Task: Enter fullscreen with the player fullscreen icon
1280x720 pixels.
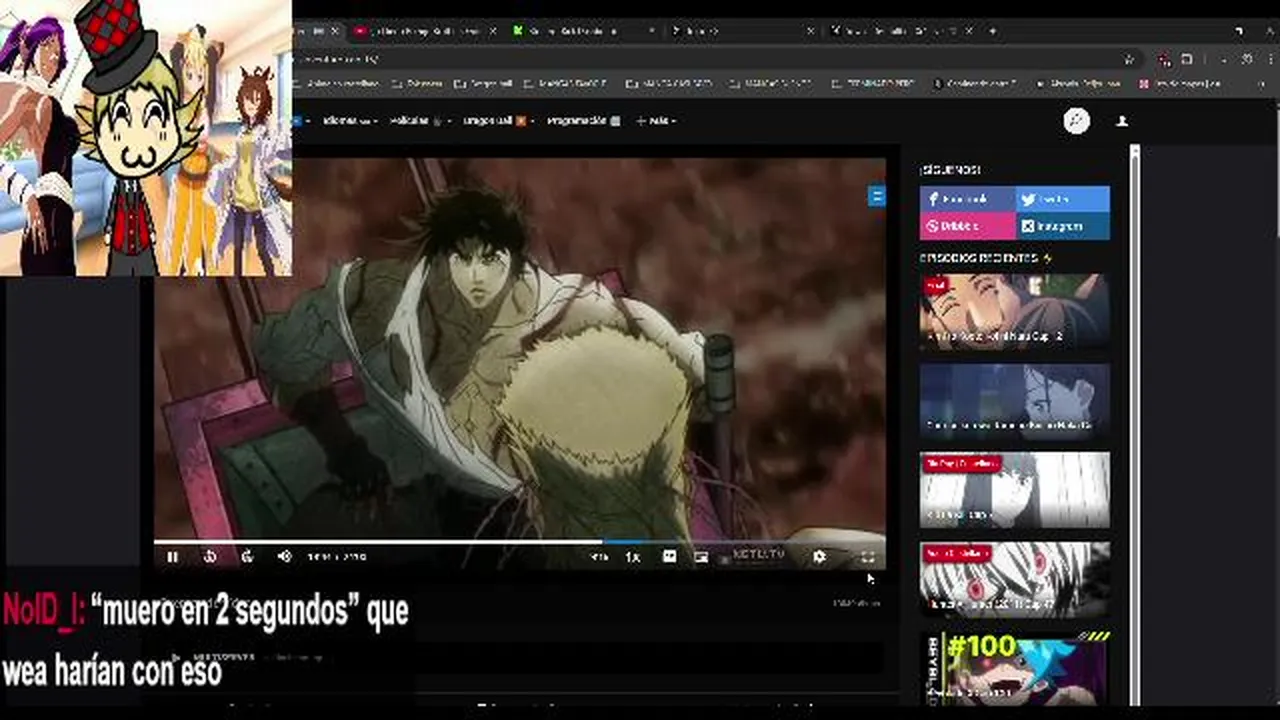Action: 867,557
